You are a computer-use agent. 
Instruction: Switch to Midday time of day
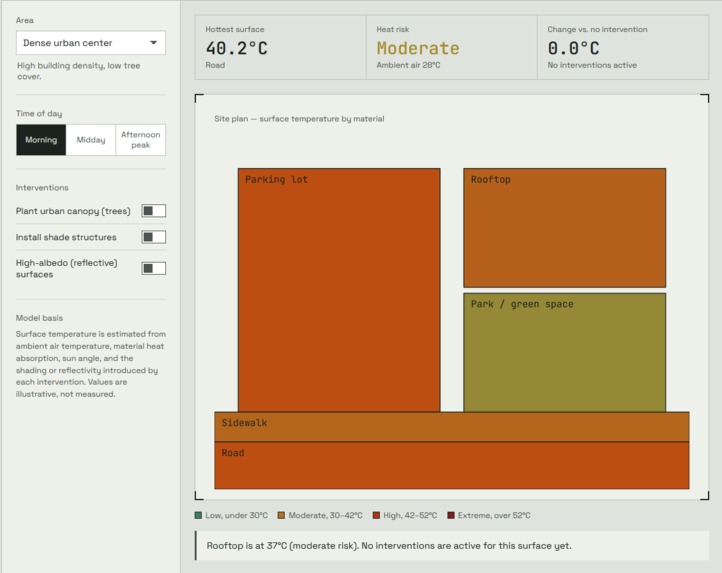pyautogui.click(x=91, y=140)
